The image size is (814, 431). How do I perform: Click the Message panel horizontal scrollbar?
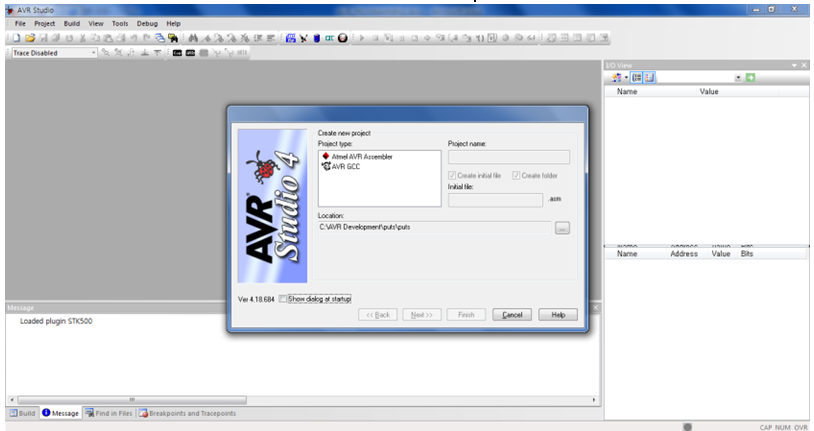(300, 399)
